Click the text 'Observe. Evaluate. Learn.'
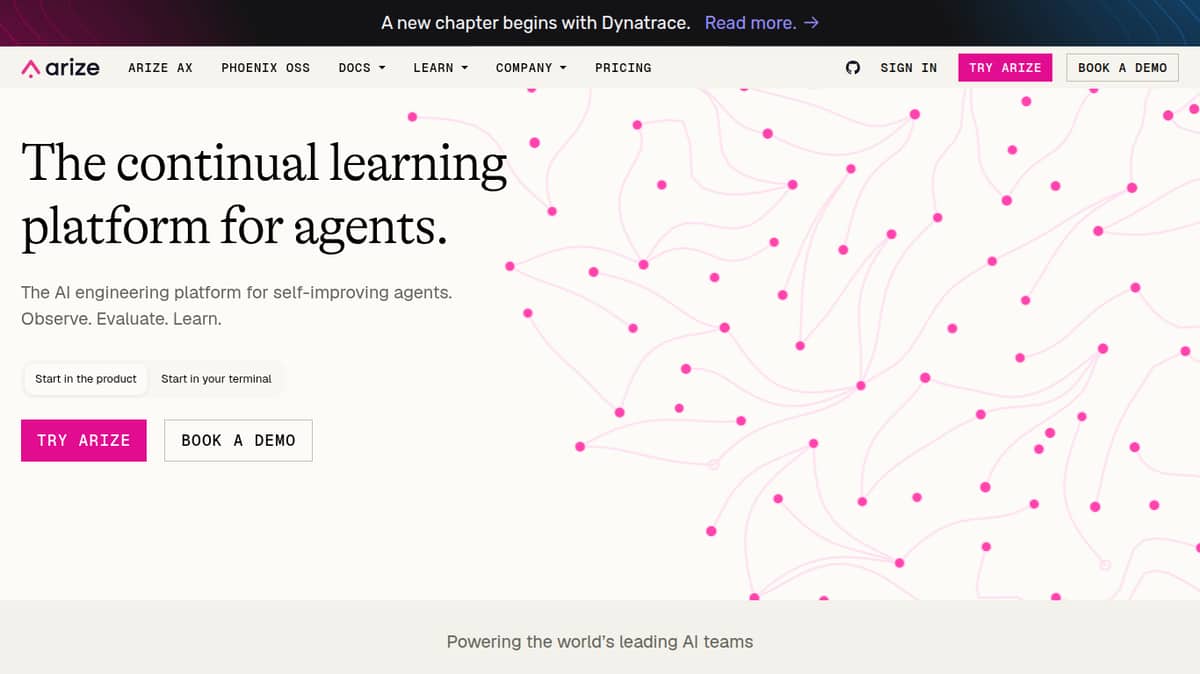The image size is (1200, 674). point(121,319)
